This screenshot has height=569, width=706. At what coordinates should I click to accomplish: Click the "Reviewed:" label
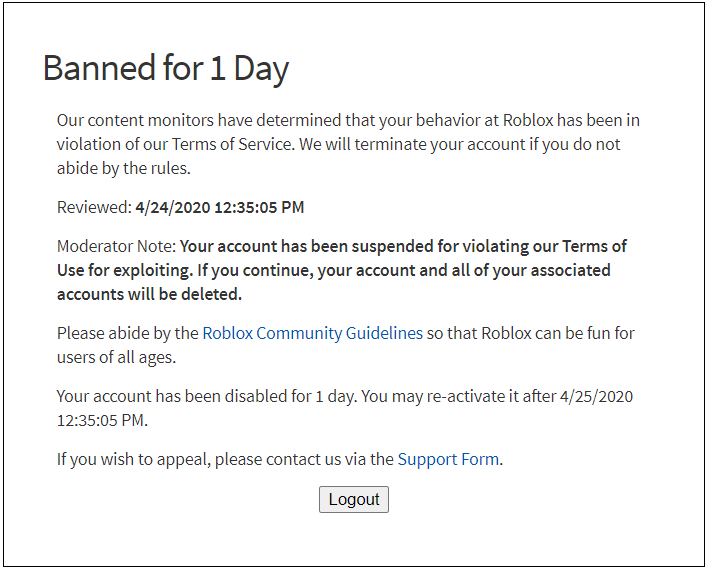tap(93, 208)
